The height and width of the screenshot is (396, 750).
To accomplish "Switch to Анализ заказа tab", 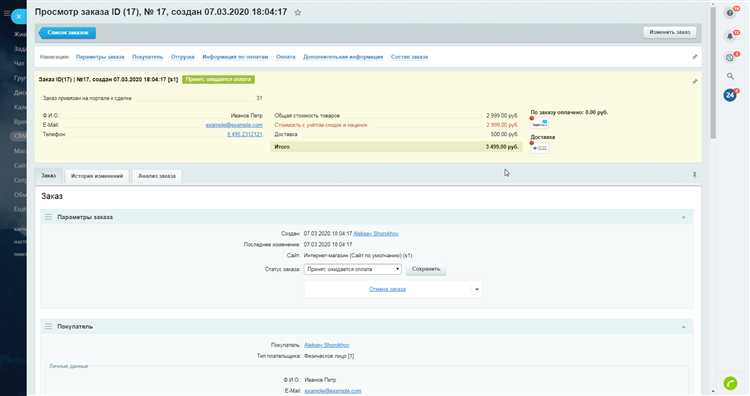I will pos(157,176).
